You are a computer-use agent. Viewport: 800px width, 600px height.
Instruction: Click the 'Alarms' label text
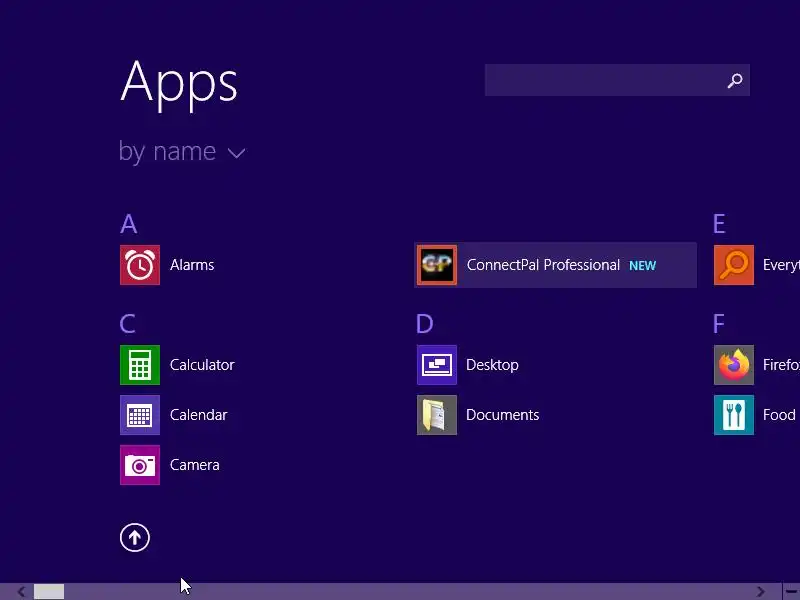tap(192, 265)
